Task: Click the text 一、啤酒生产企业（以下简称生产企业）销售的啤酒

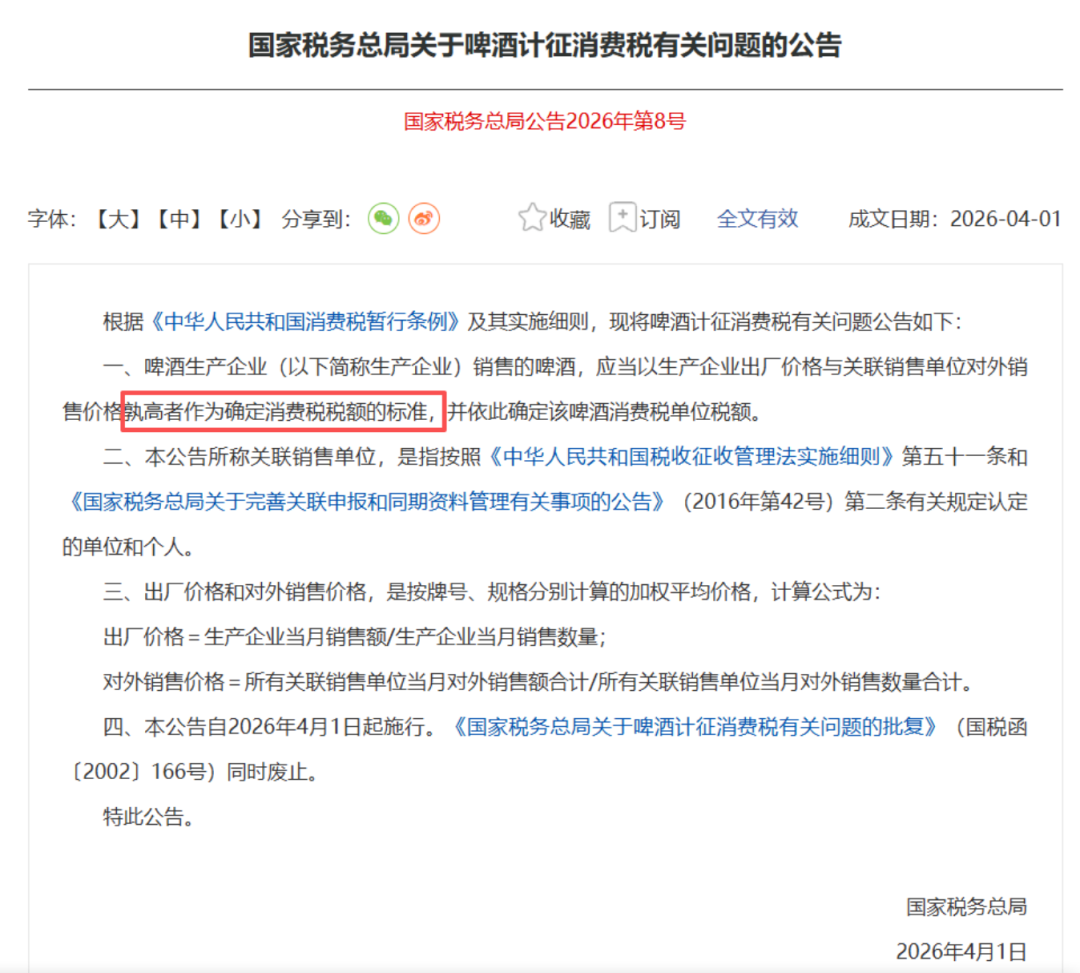Action: (339, 366)
